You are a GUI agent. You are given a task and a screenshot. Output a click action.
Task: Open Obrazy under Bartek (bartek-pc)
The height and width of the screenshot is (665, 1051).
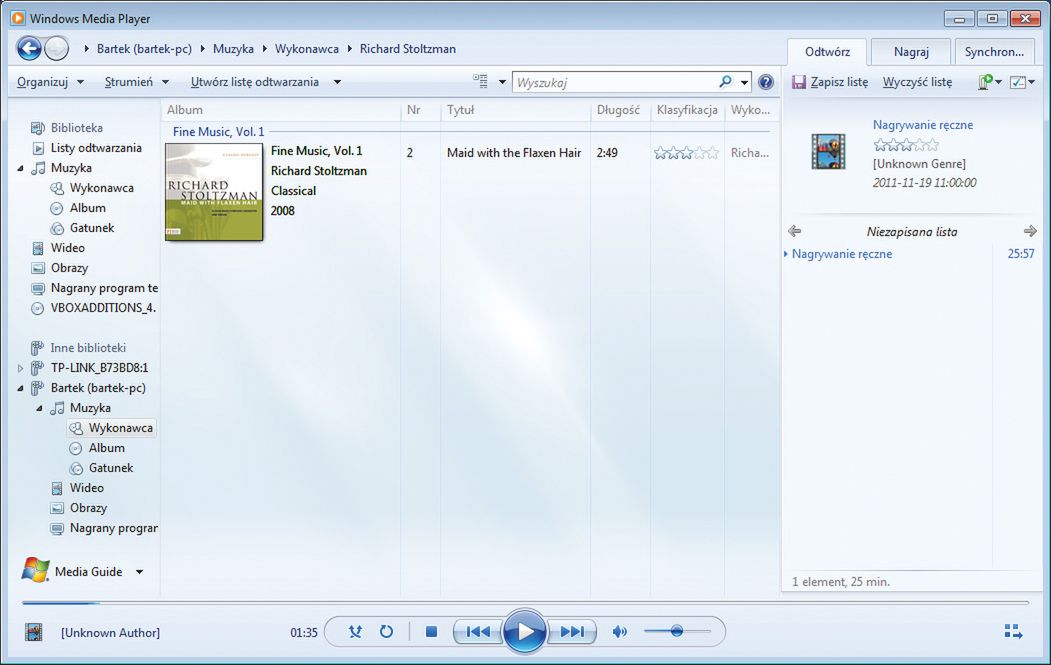88,508
